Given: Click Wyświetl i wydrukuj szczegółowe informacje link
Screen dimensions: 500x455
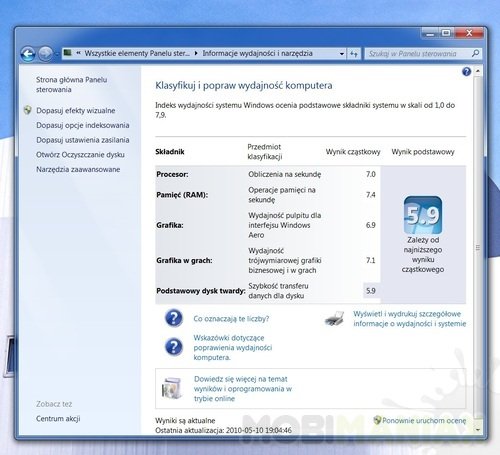Looking at the screenshot, I should (x=410, y=319).
